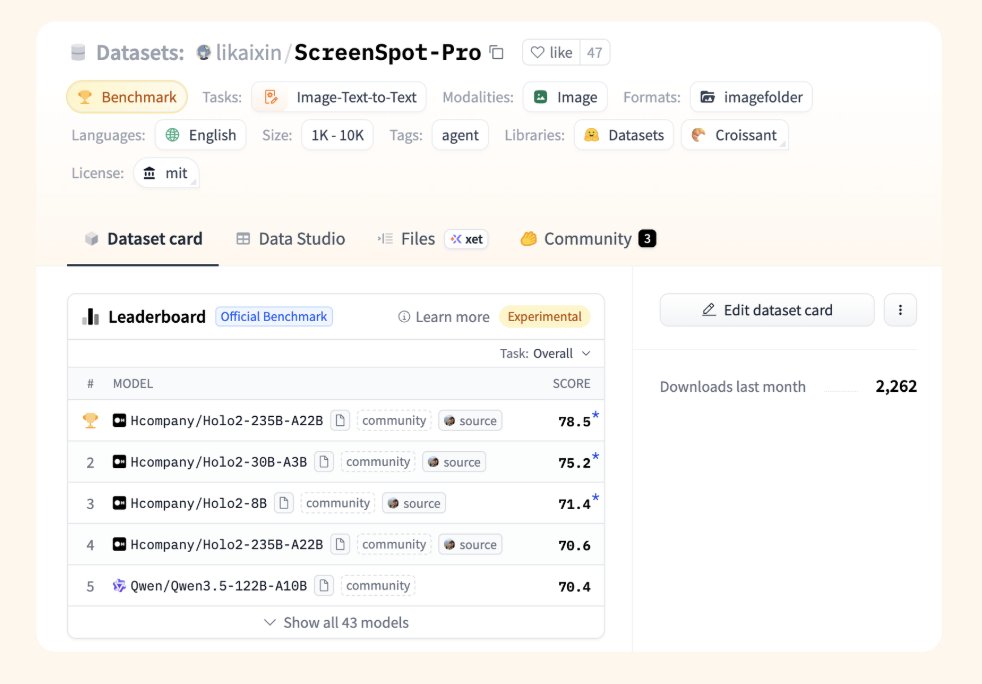Select the imagefolder format tag
Screen dimensions: 982x684
click(752, 97)
